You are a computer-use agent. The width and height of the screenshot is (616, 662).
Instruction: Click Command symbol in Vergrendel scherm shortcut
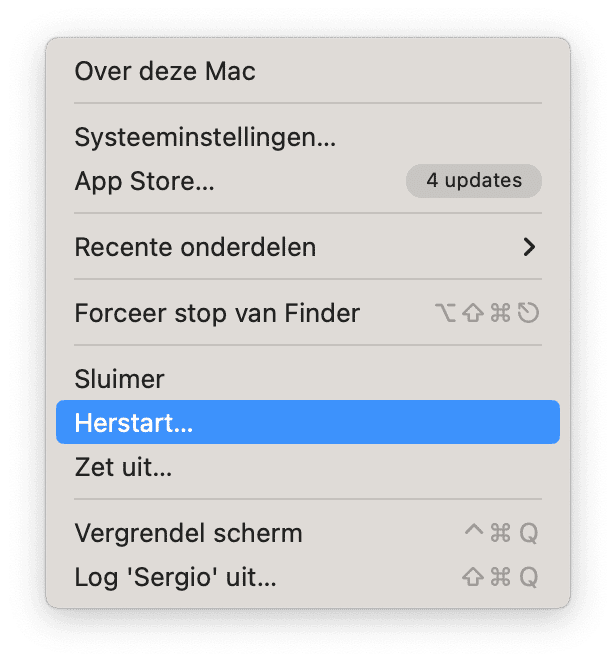click(x=500, y=533)
